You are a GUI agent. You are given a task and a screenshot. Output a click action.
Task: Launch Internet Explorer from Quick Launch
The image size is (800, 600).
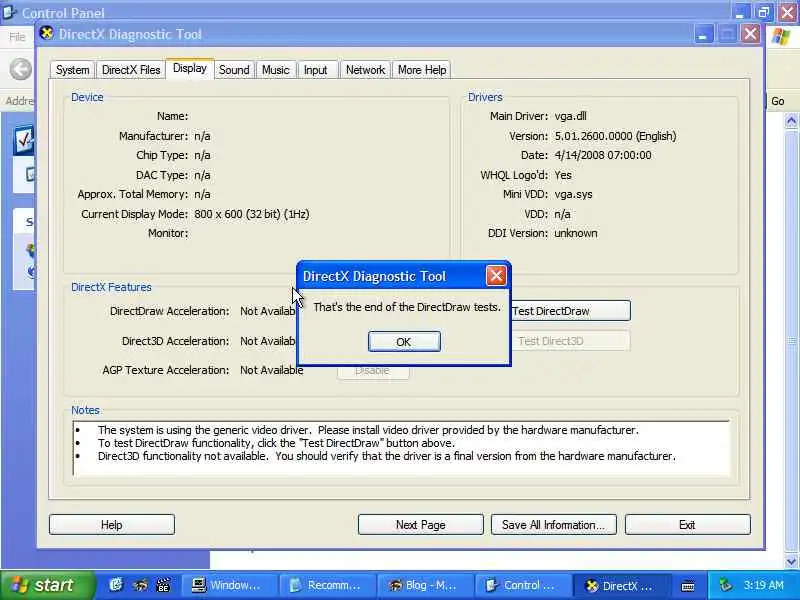point(116,585)
